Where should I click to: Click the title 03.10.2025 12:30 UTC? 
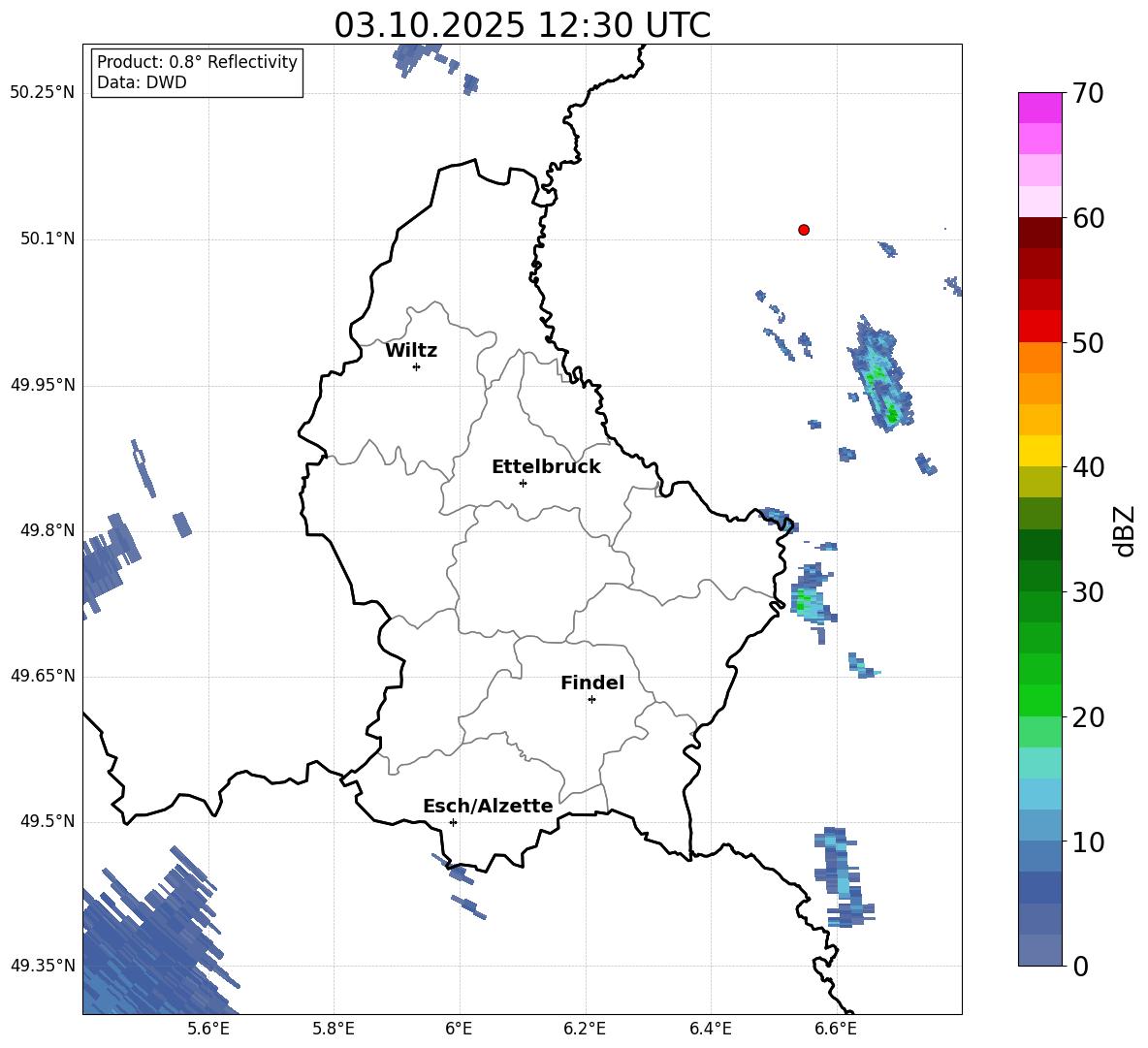click(523, 25)
